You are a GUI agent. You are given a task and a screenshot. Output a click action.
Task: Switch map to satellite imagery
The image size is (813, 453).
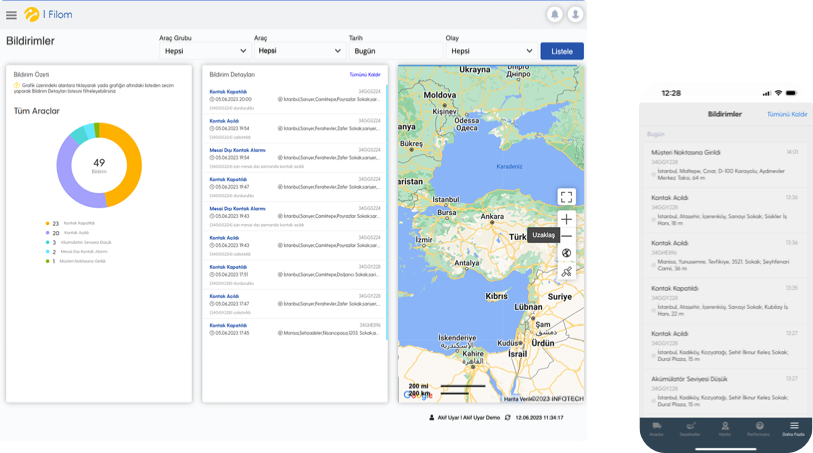(567, 271)
